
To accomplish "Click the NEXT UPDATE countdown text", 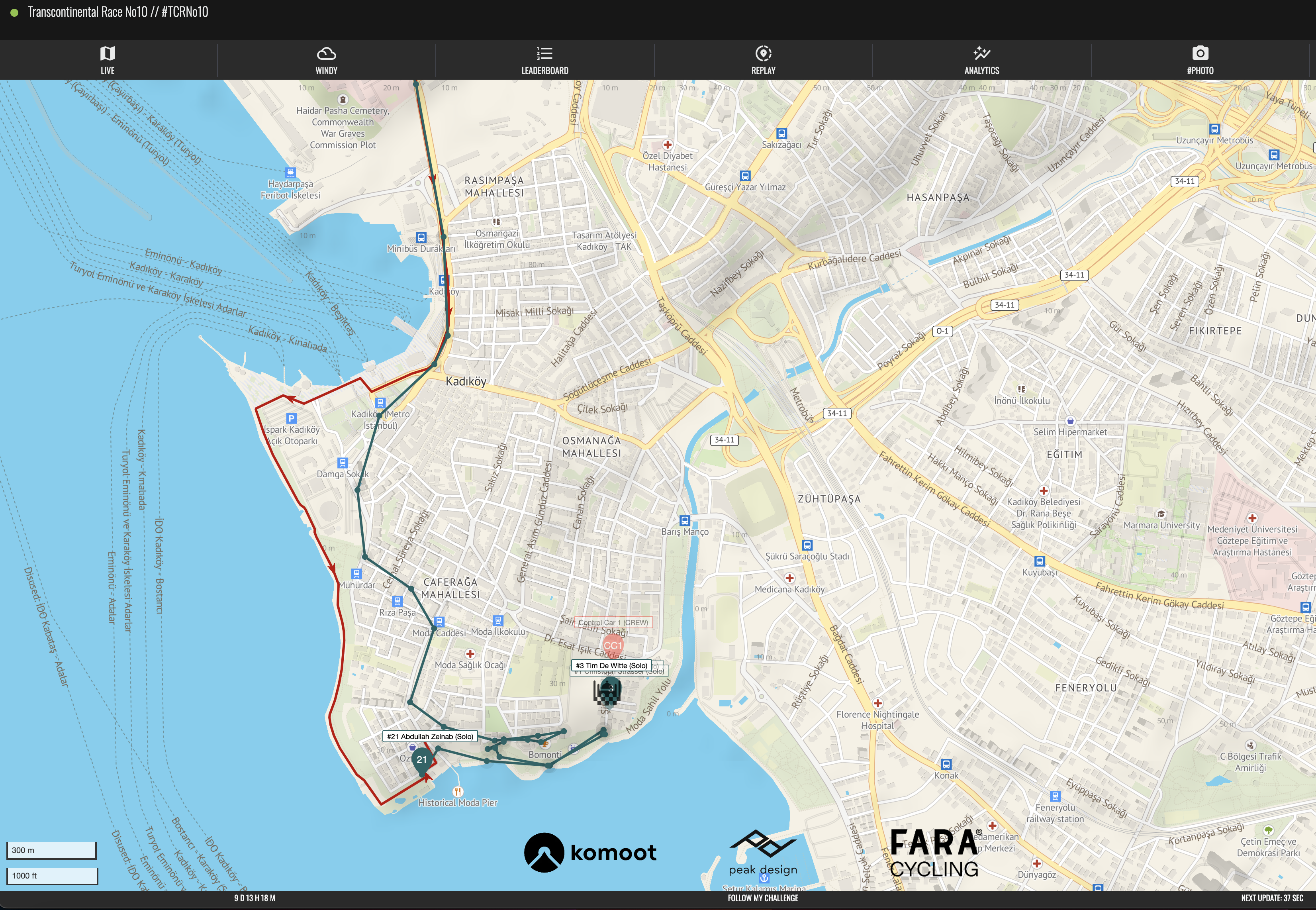I will [1272, 898].
